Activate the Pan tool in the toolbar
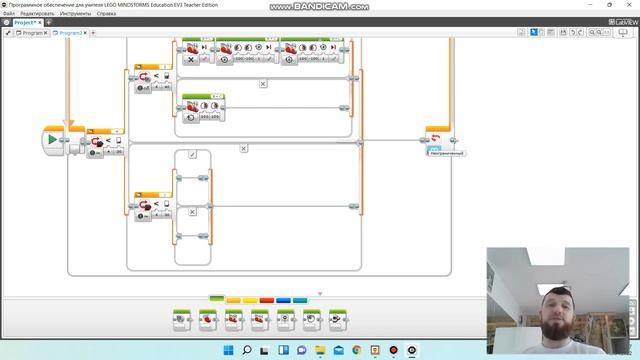640x360 pixels. tap(542, 32)
